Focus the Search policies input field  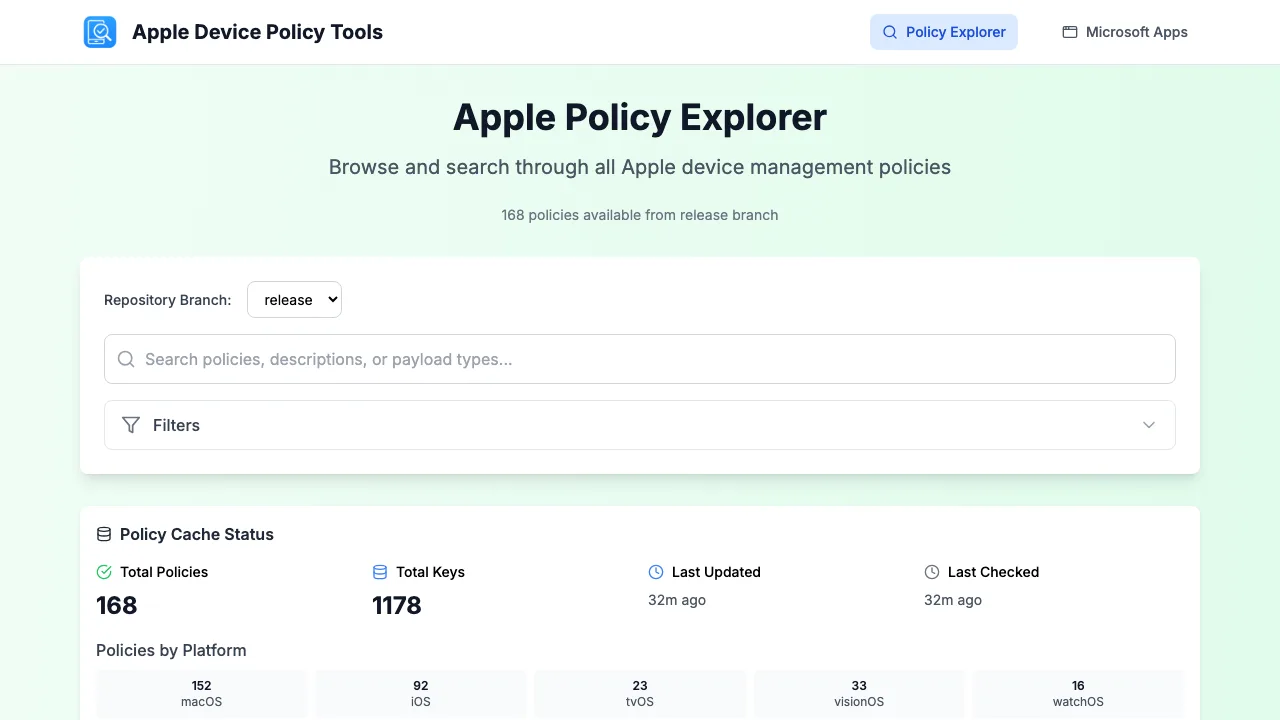[640, 359]
